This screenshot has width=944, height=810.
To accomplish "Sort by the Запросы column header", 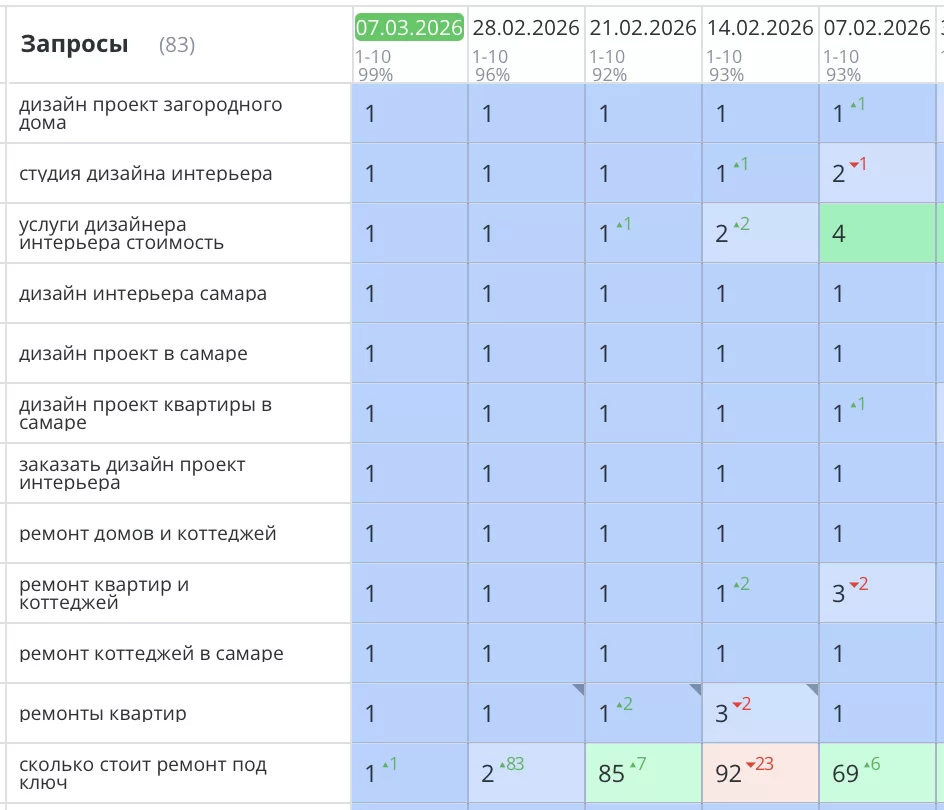I will pos(75,44).
